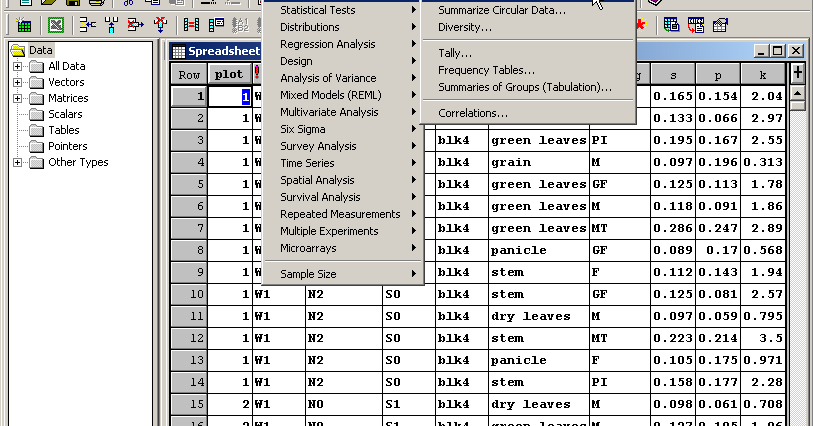Choose Summarize Circular Data menu item
Viewport: 813px width, 426px height.
528,10
